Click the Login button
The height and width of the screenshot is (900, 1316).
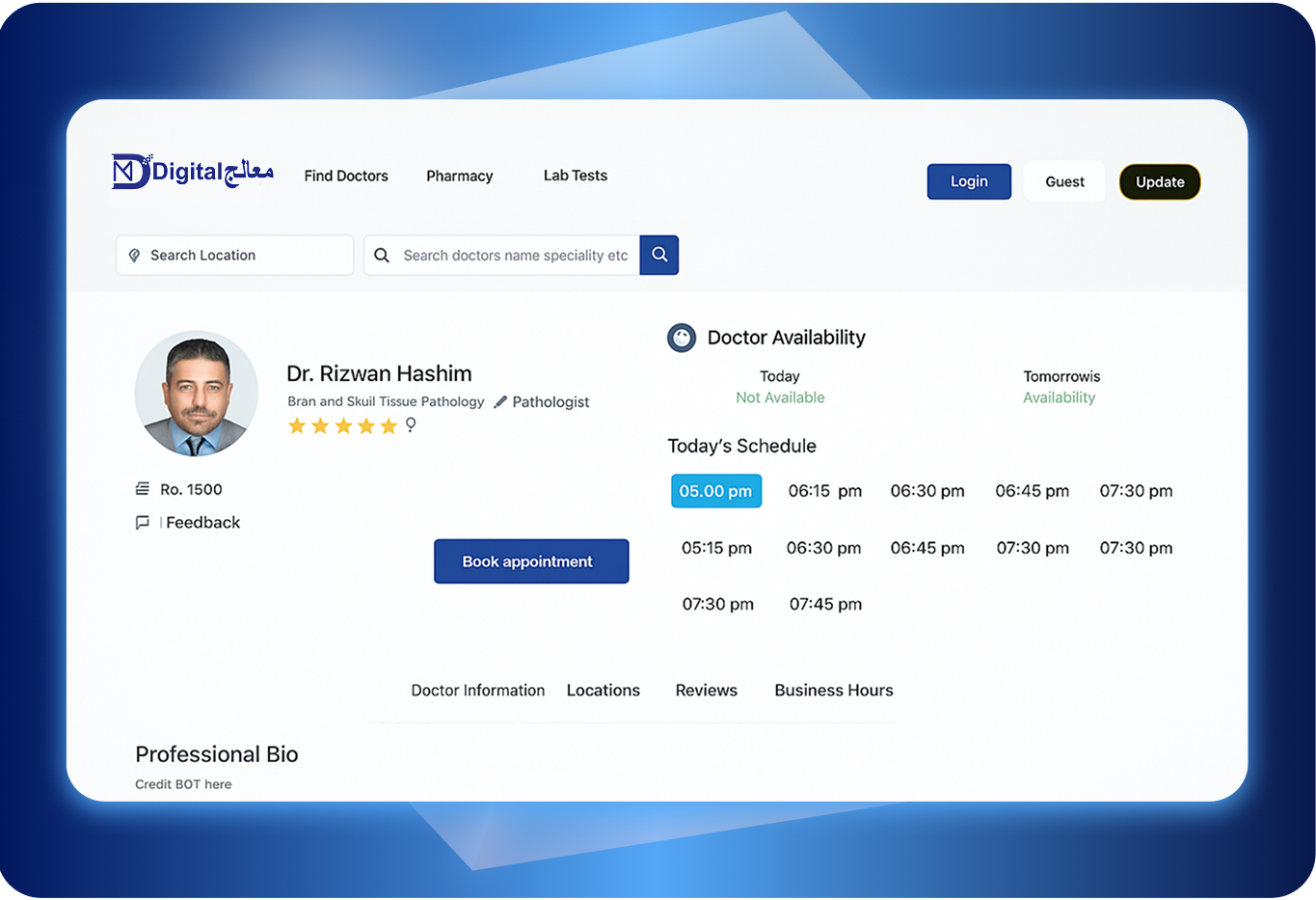pos(969,181)
